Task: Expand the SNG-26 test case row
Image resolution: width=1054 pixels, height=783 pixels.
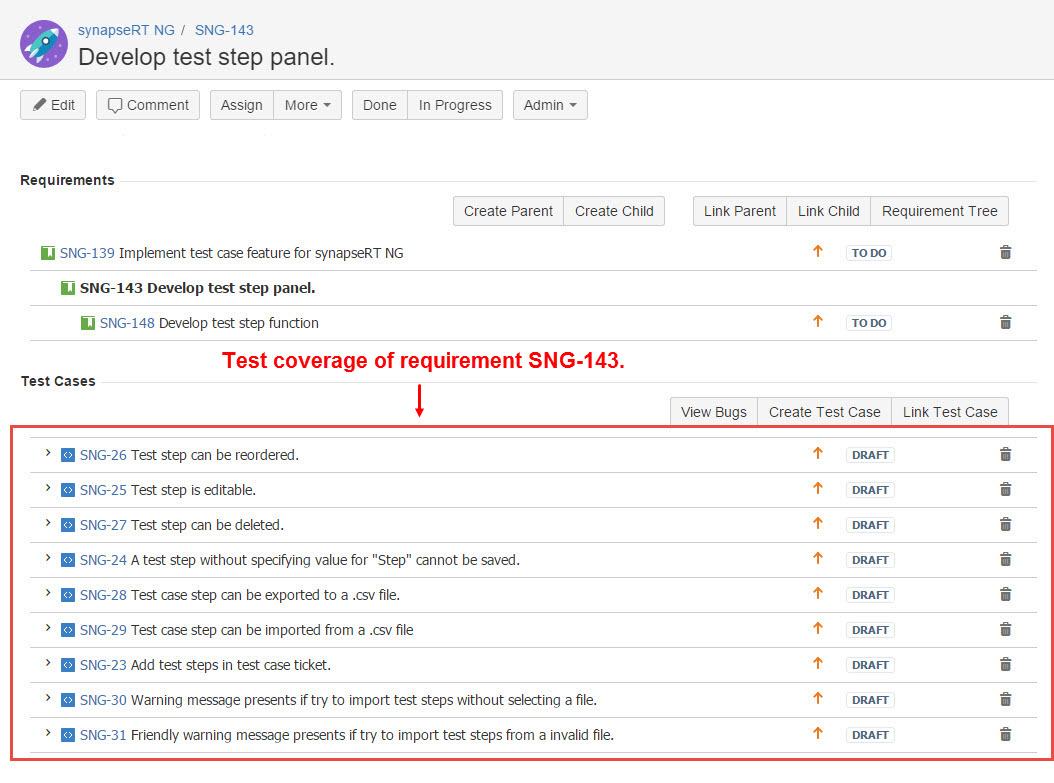Action: pyautogui.click(x=47, y=454)
